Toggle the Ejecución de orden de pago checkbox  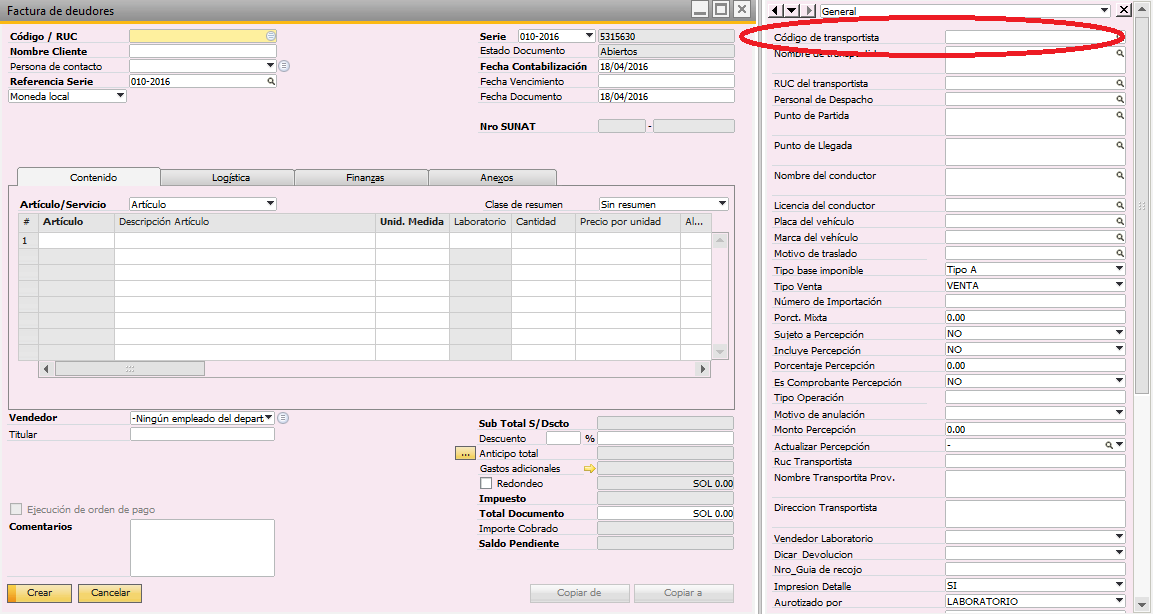[x=16, y=510]
